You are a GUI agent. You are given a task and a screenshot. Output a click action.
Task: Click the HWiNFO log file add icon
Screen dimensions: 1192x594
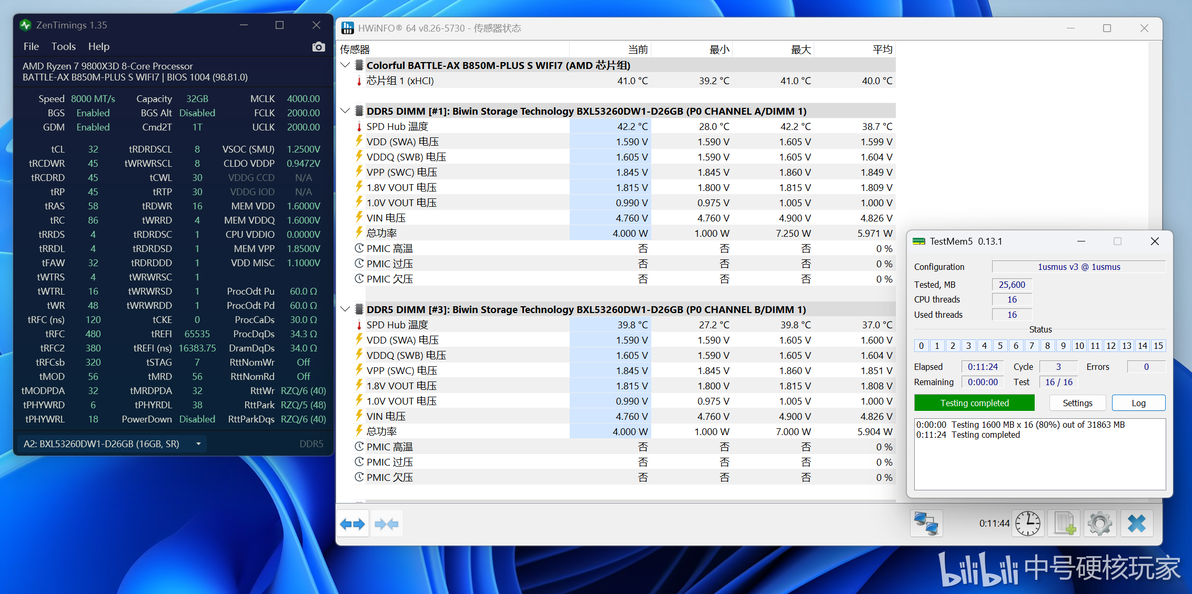click(x=1064, y=523)
